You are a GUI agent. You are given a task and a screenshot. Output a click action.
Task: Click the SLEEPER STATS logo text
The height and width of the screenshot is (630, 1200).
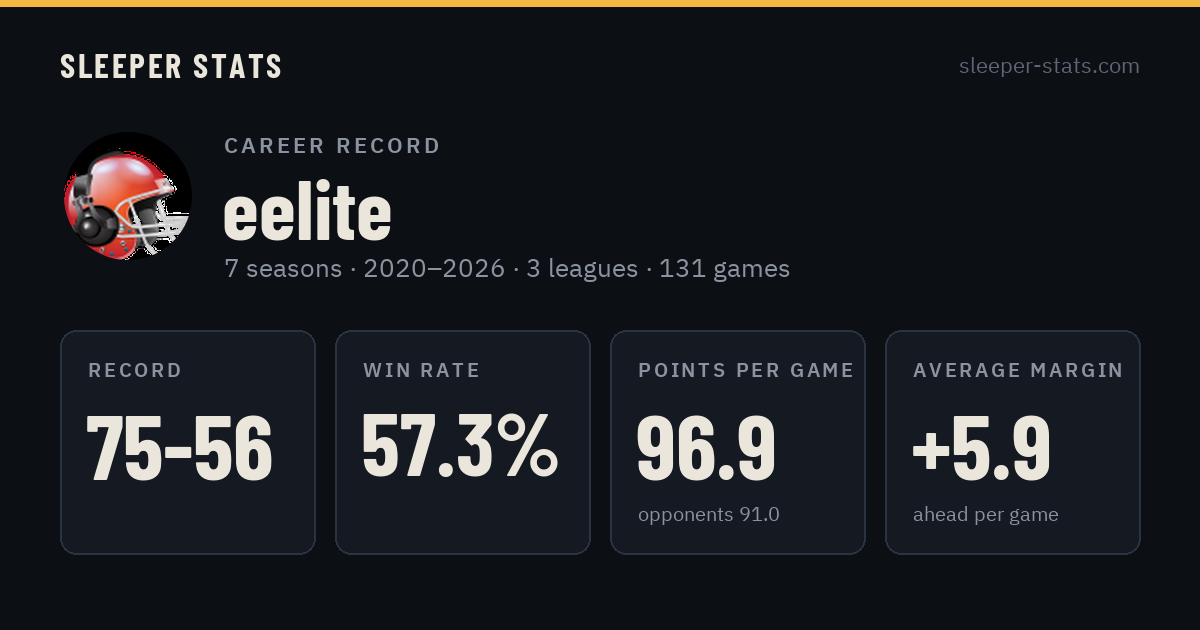(171, 66)
